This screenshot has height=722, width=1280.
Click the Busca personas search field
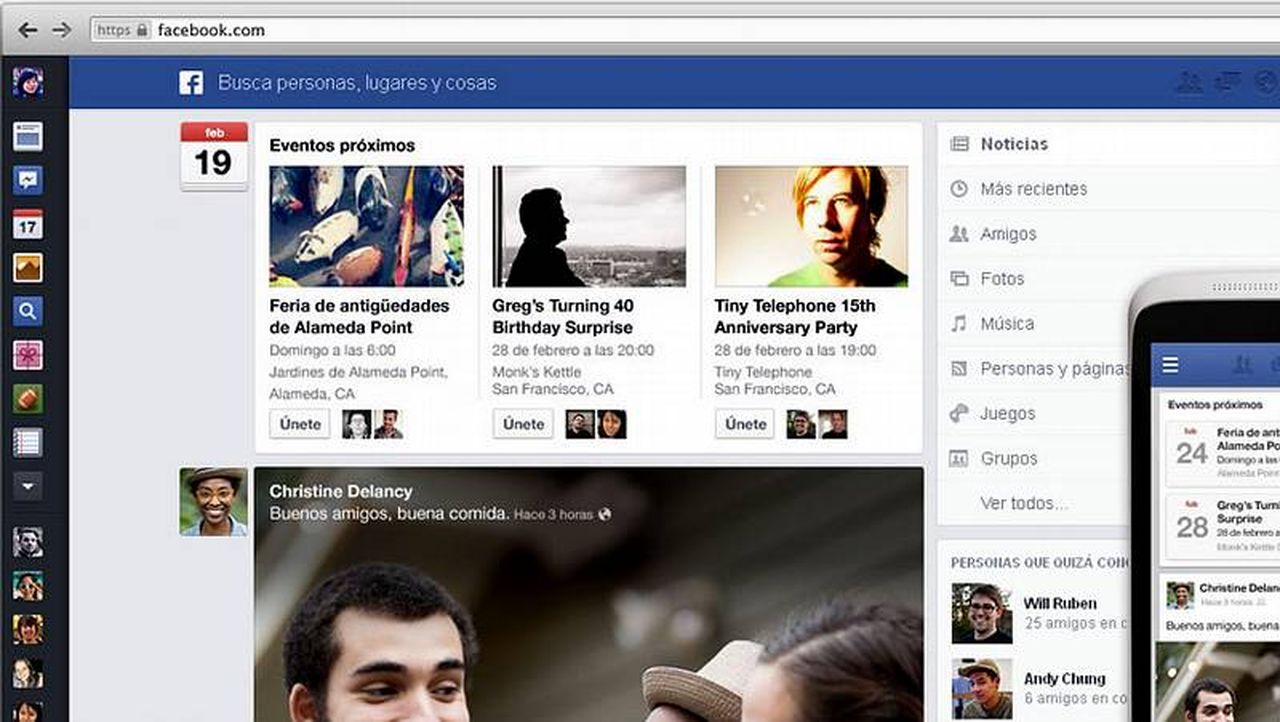(357, 83)
